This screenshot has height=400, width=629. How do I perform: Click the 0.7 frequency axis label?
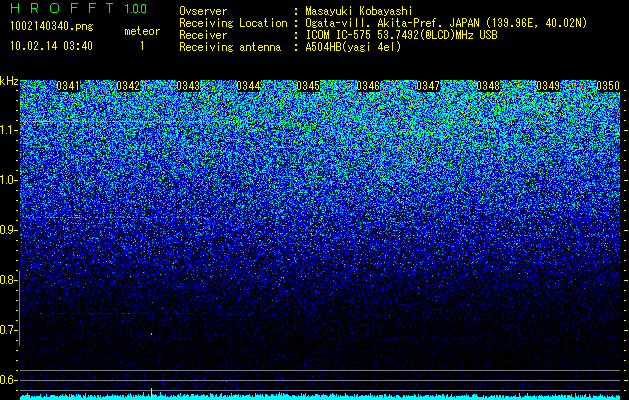[7, 330]
